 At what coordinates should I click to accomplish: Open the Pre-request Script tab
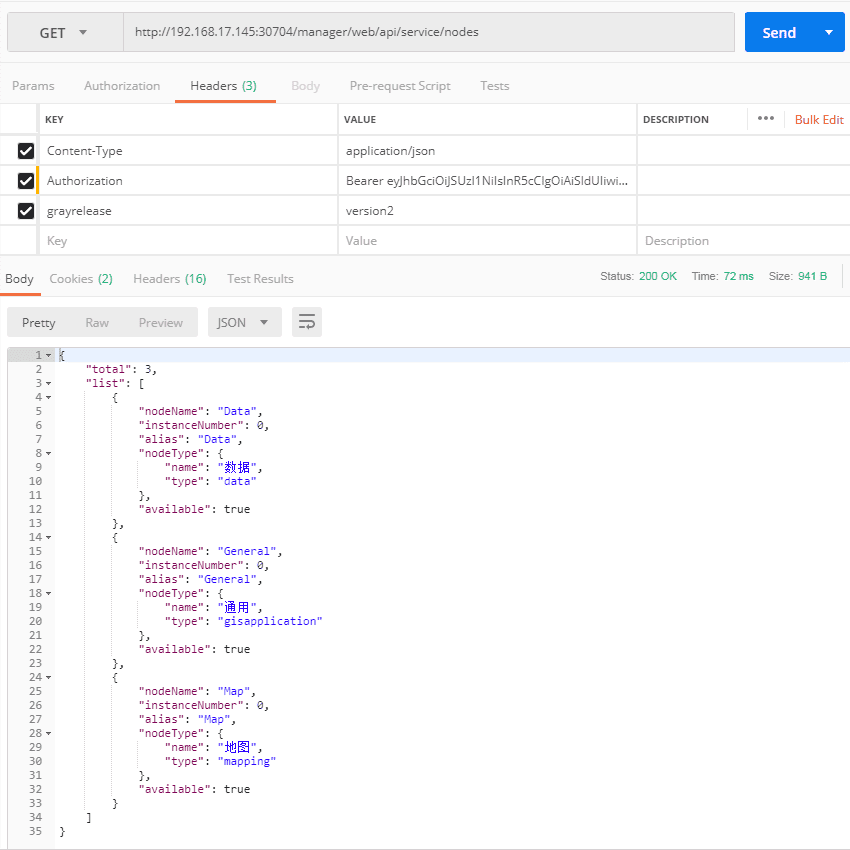399,86
